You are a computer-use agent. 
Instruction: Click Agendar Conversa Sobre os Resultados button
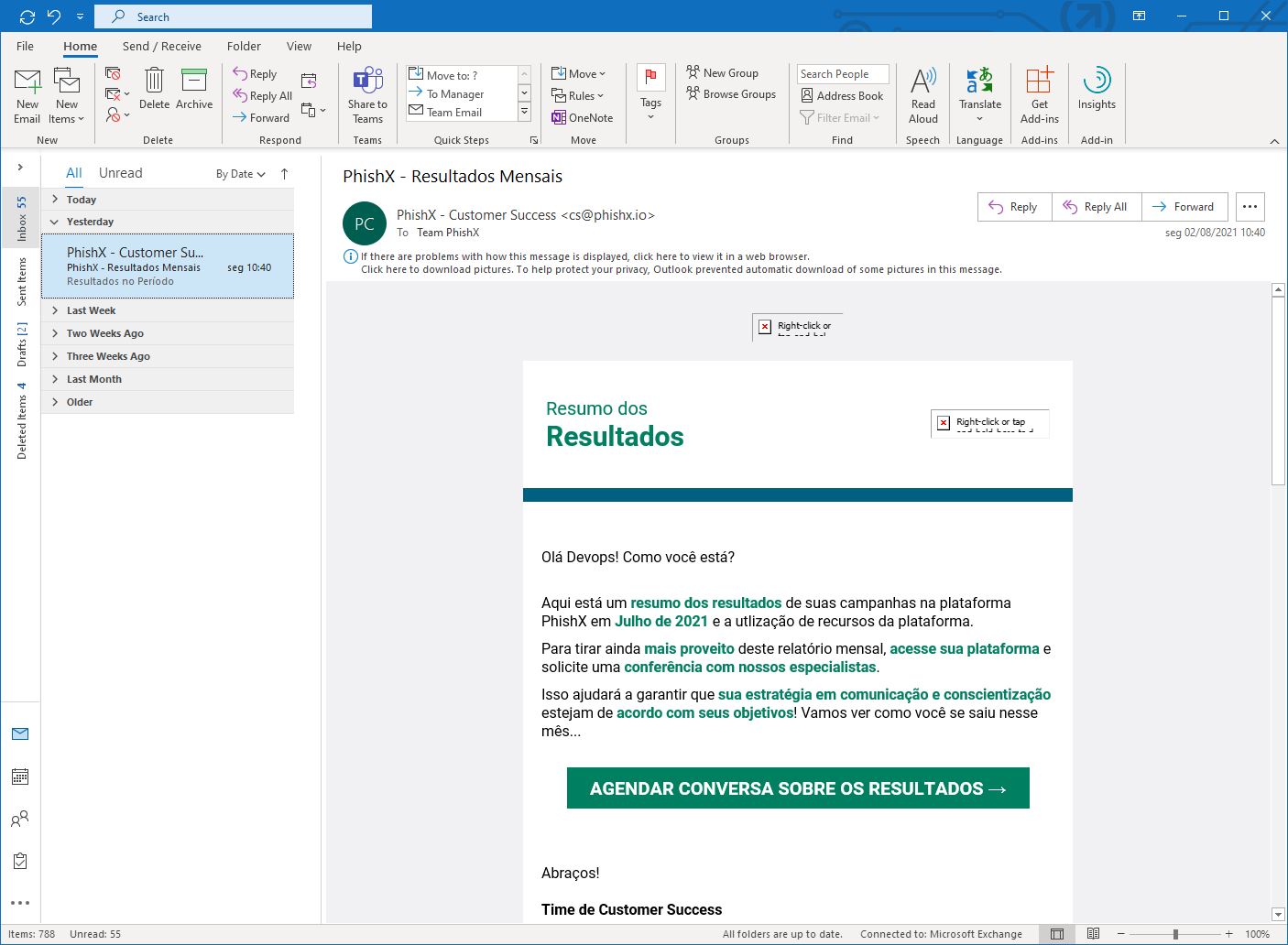798,788
